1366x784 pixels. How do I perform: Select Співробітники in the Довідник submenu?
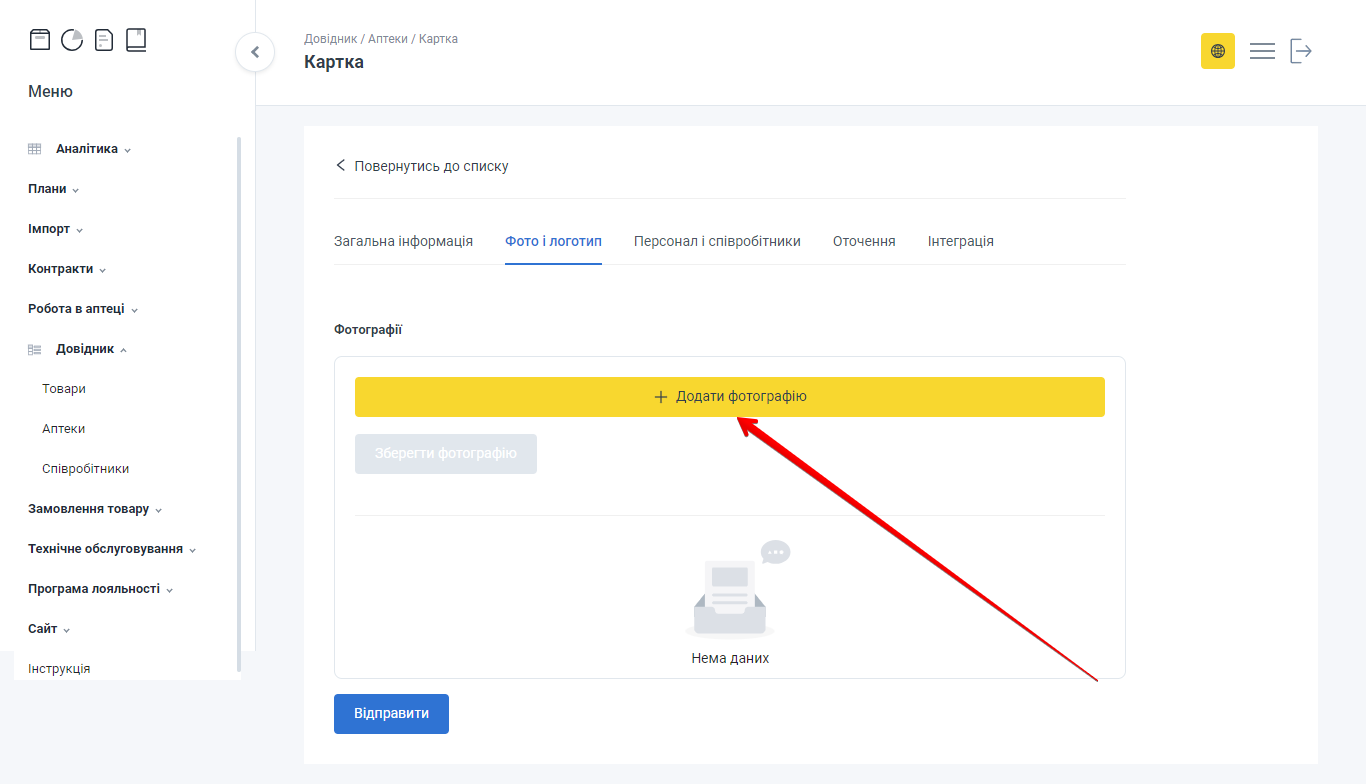pos(86,469)
